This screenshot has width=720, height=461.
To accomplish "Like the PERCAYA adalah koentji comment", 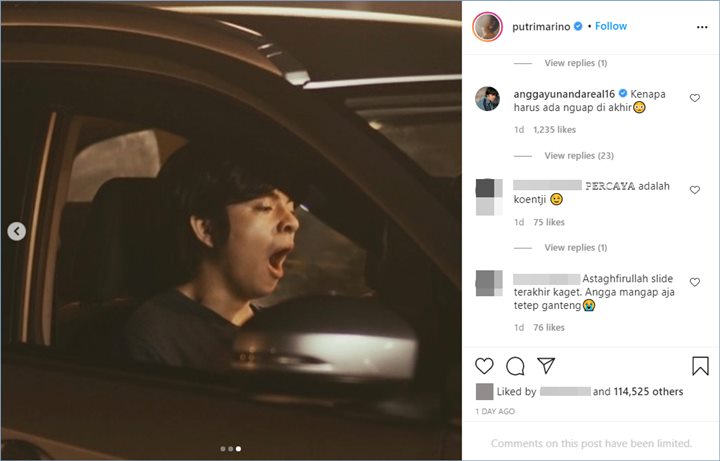I will 694,189.
